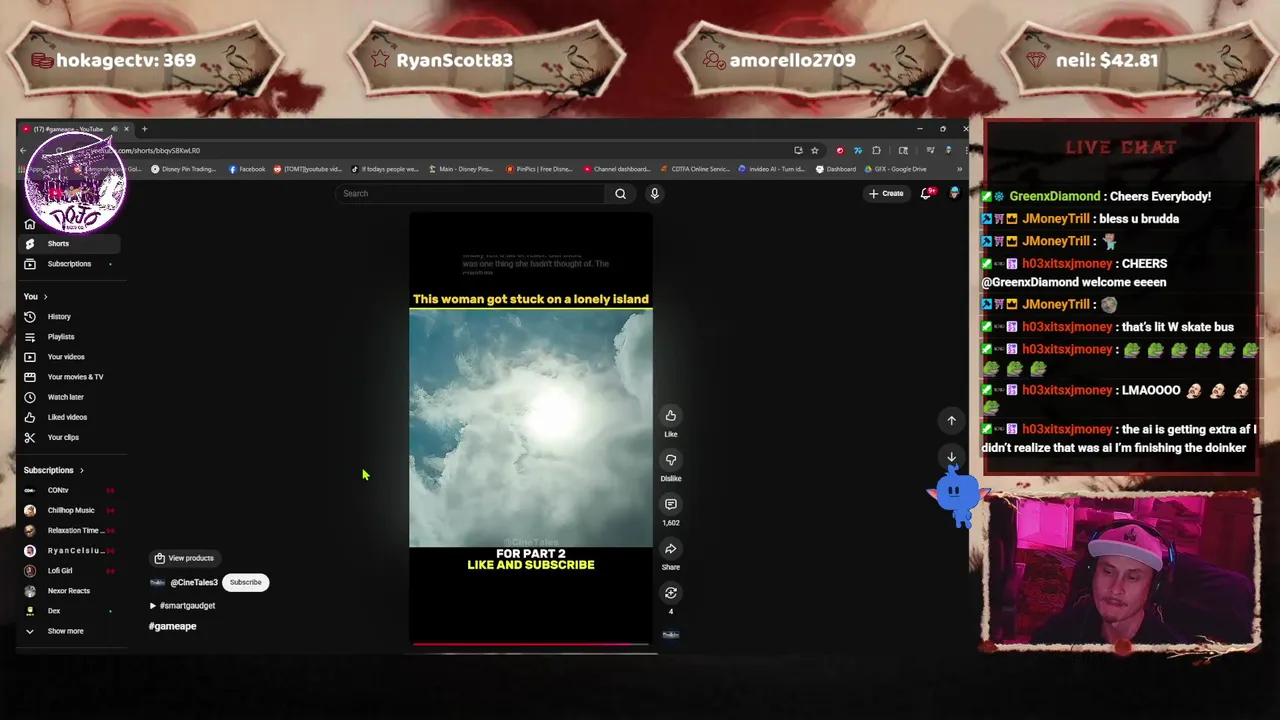
Task: Dislike the Short video
Action: 671,460
